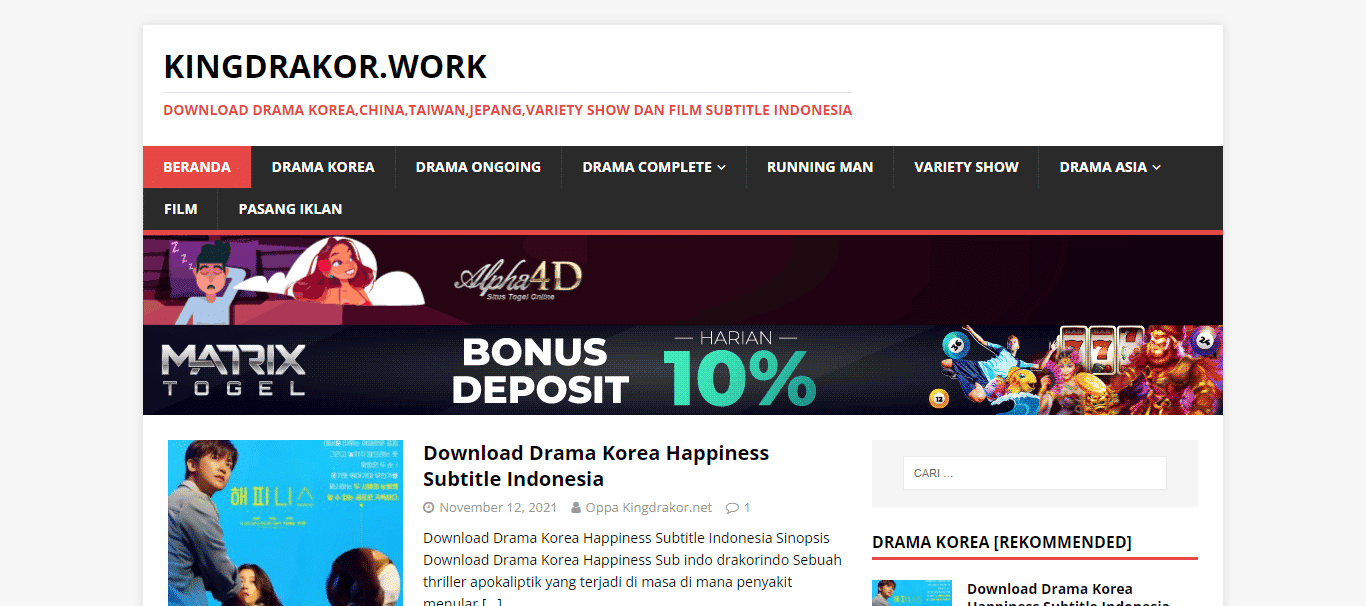The image size is (1366, 606).
Task: Expand the DRAMA COMPLETE dropdown chevron
Action: point(721,168)
